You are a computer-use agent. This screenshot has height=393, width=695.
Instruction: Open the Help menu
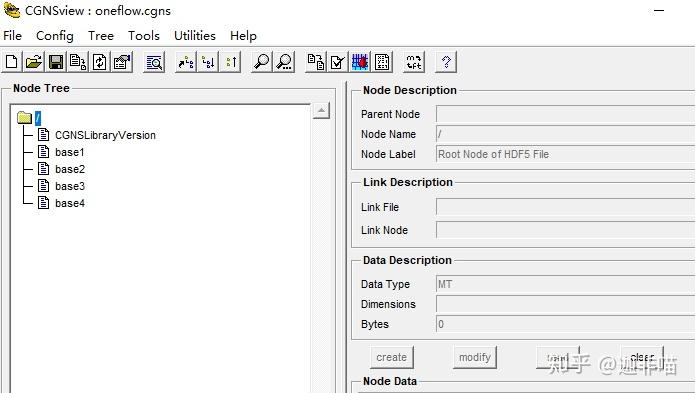tap(243, 35)
